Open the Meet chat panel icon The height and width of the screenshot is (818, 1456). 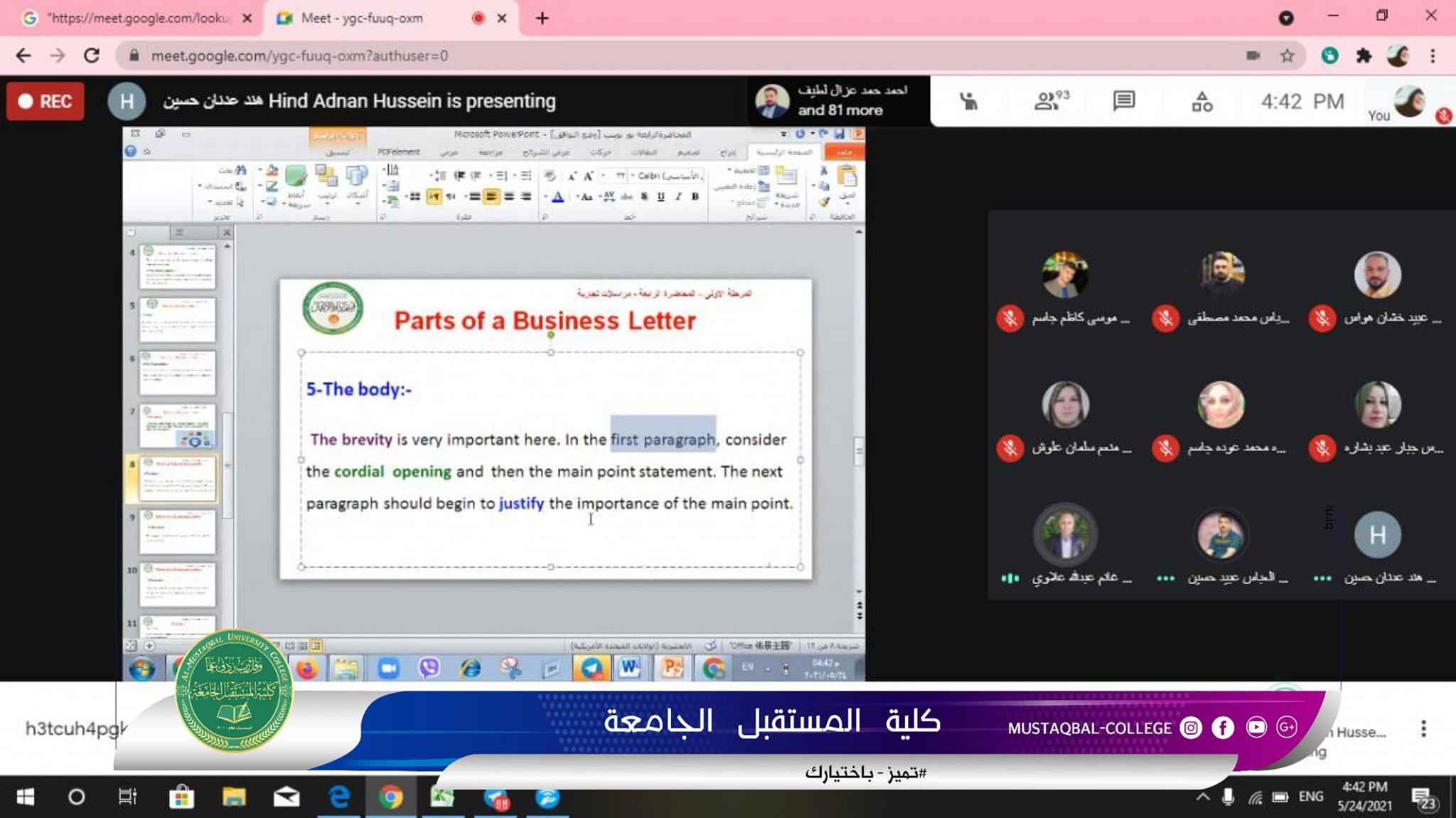coord(1123,101)
